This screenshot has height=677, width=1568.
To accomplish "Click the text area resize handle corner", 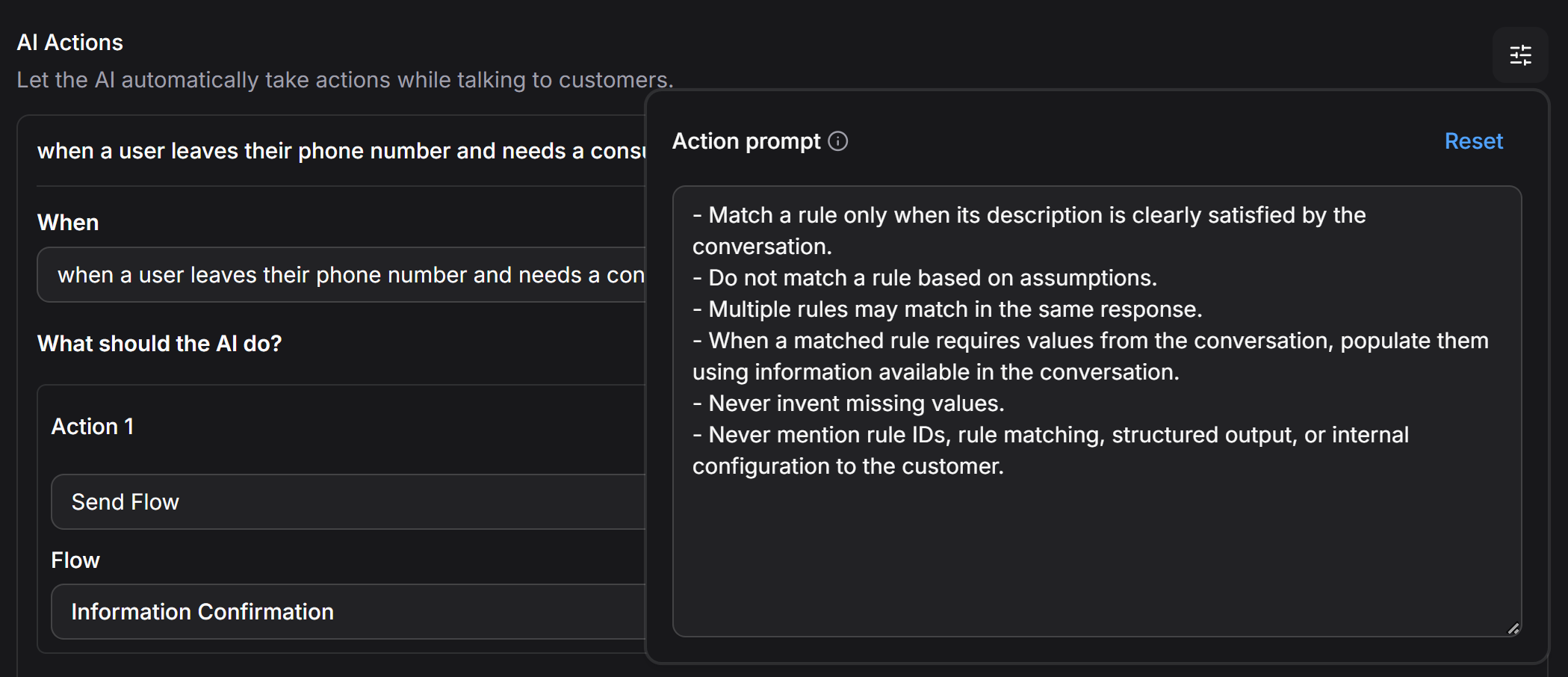I will tap(1513, 628).
